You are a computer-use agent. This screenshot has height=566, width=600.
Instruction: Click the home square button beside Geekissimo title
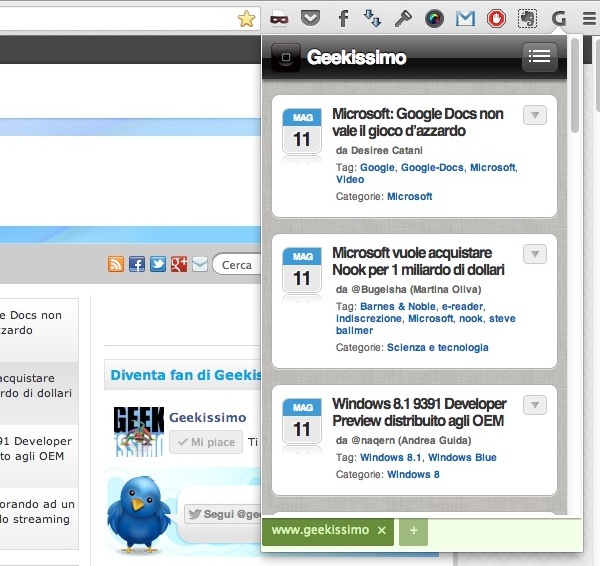tap(285, 57)
